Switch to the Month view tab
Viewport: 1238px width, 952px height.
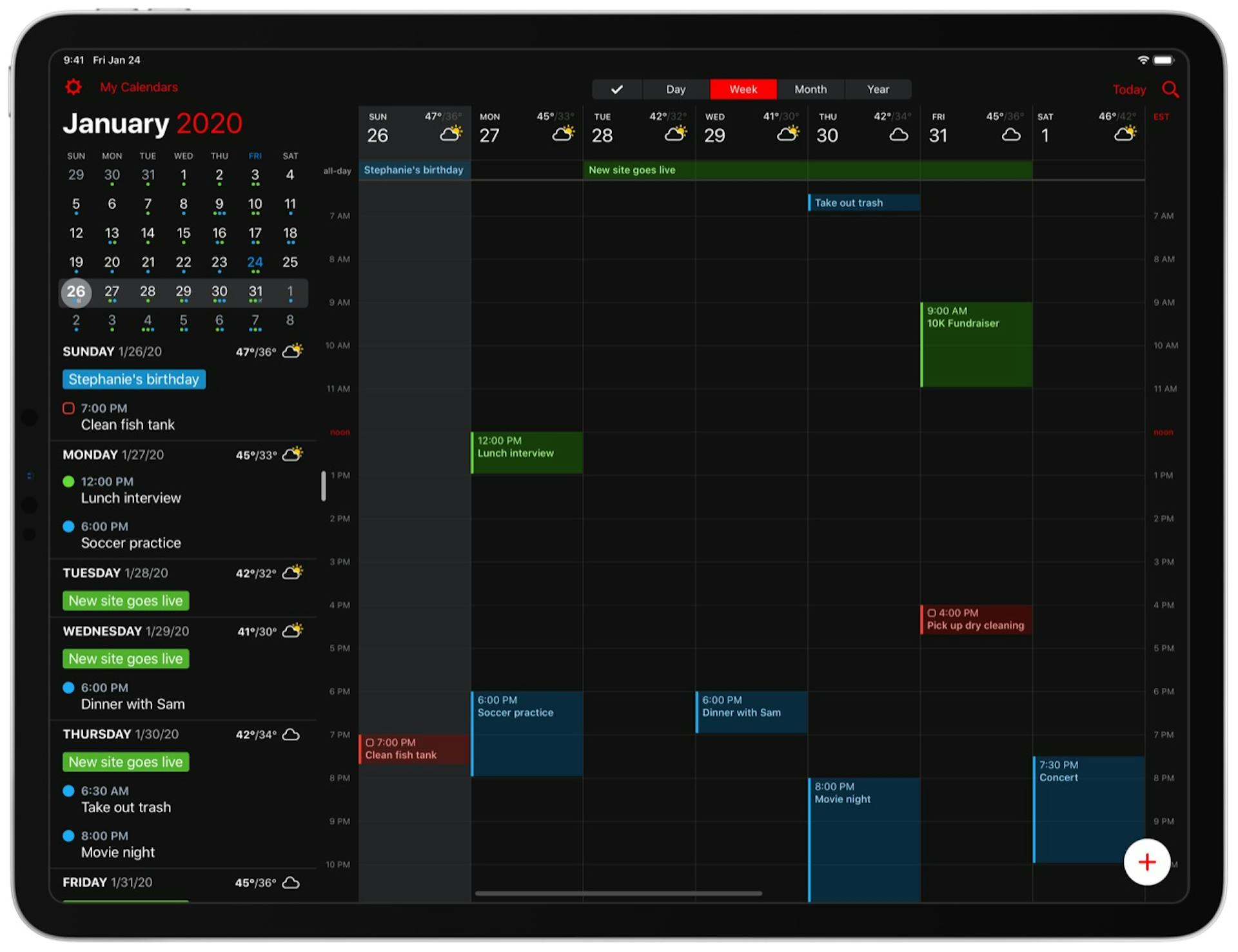(811, 89)
